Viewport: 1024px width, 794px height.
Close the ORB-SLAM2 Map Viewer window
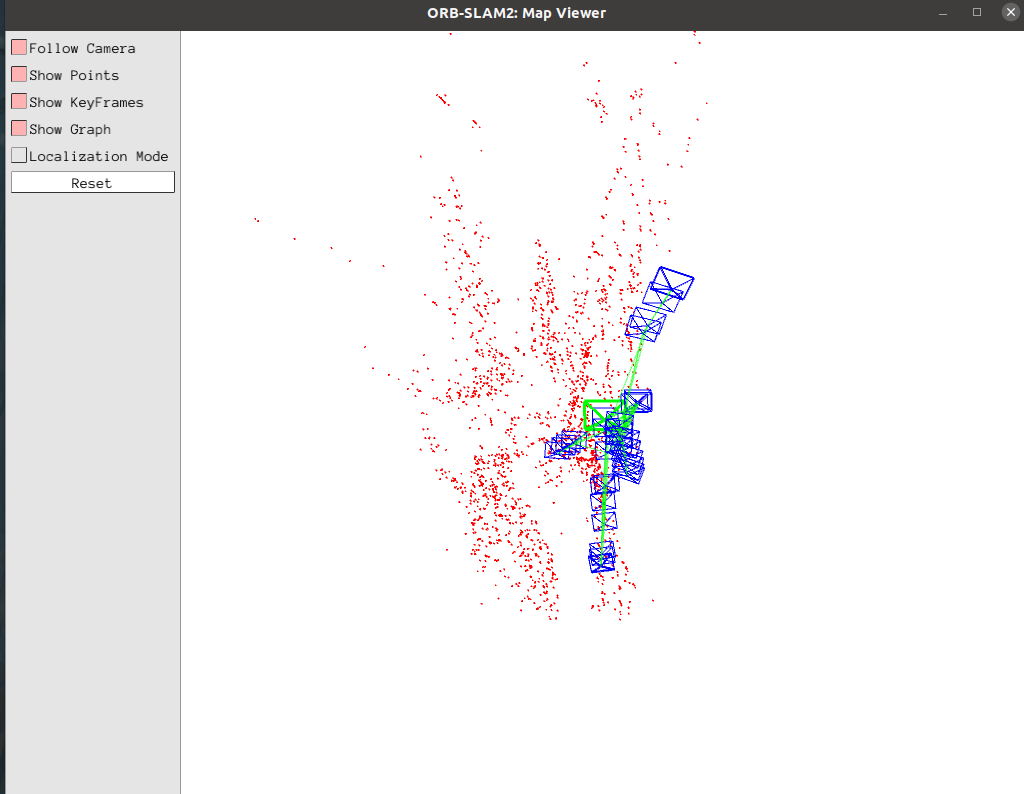pyautogui.click(x=1008, y=13)
